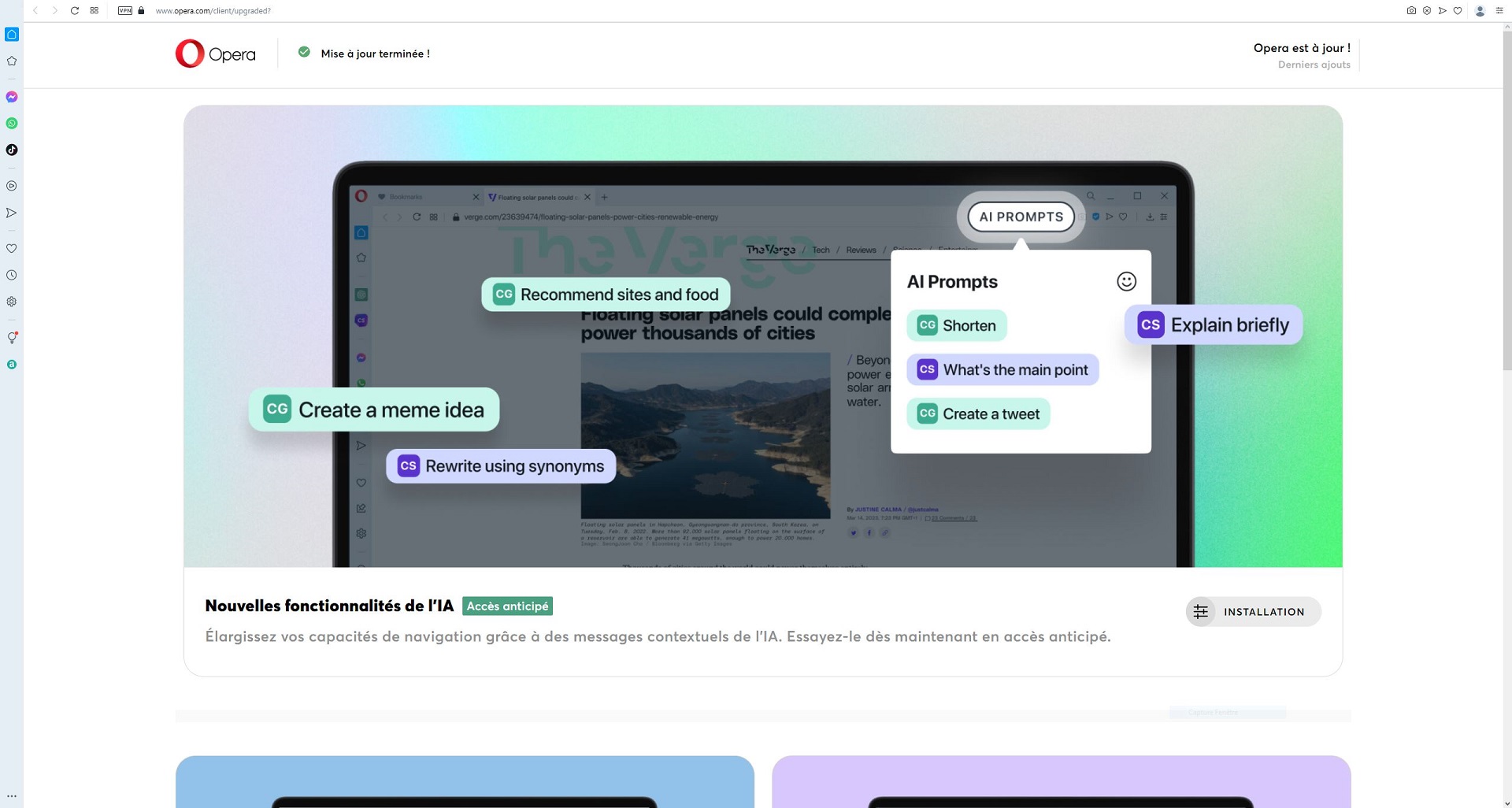Open Settings gear in the sidebar
Viewport: 1512px width, 808px height.
[x=12, y=302]
